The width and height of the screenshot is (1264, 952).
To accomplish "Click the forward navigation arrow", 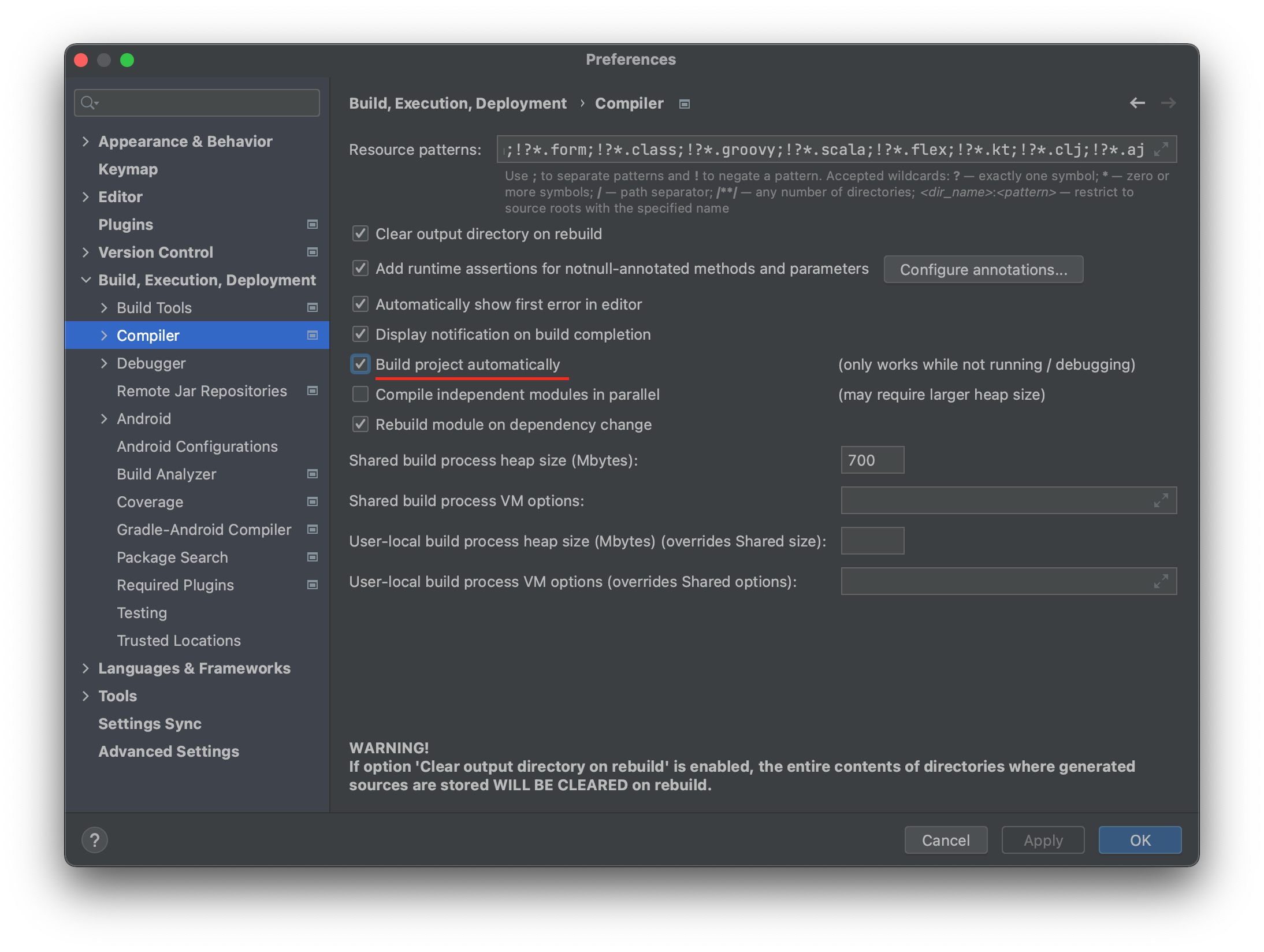I will click(x=1168, y=103).
